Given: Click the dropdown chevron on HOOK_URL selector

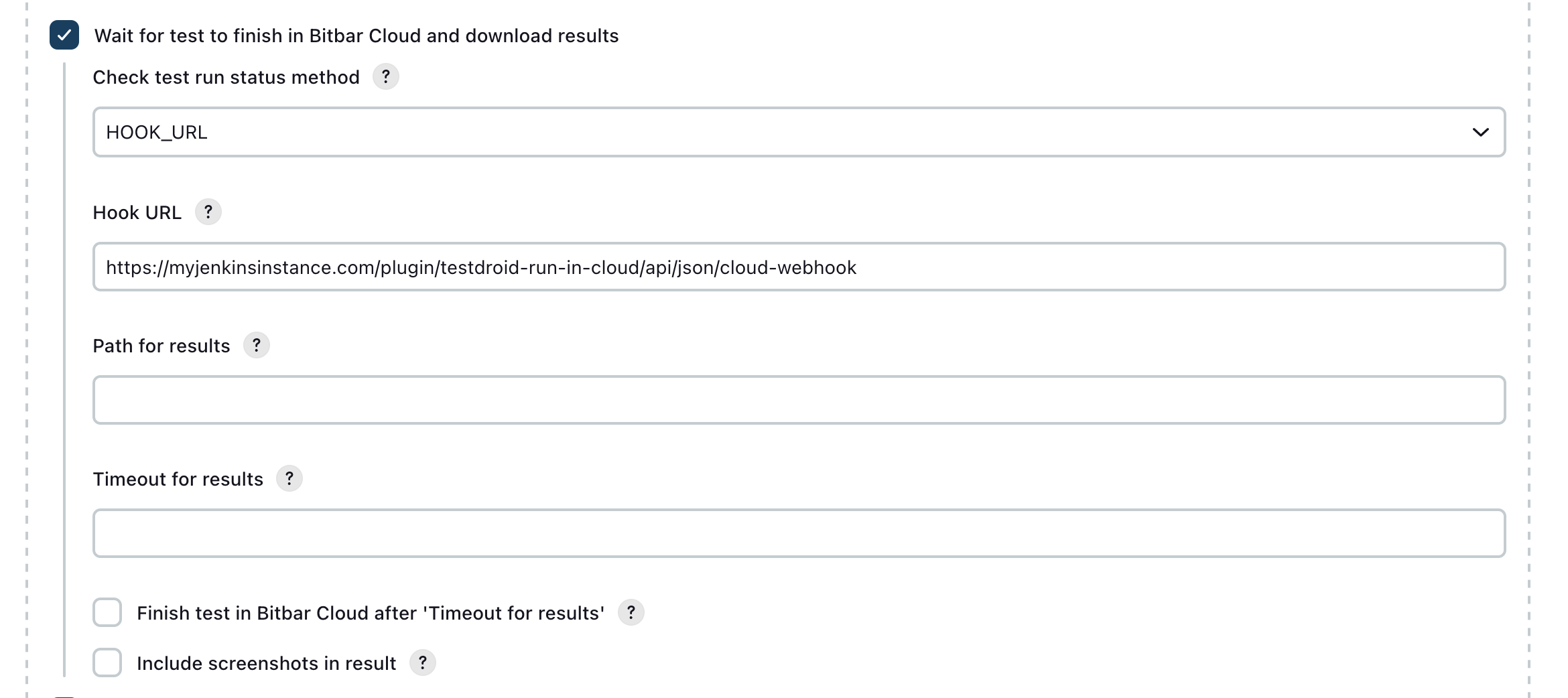Looking at the screenshot, I should 1482,132.
